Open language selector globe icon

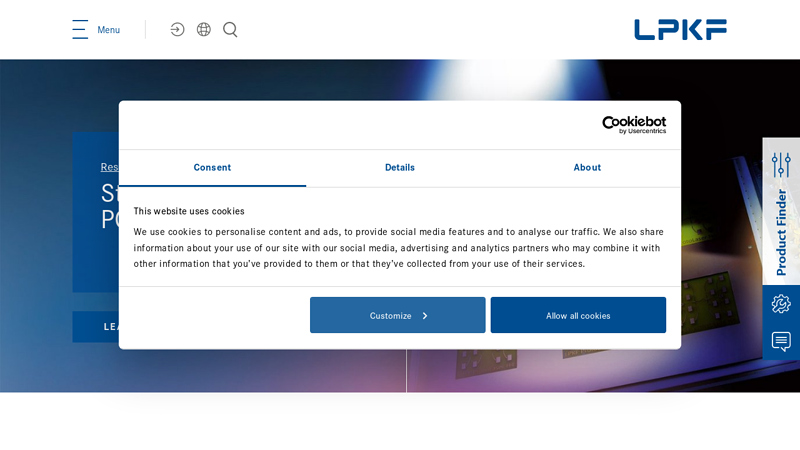click(204, 29)
